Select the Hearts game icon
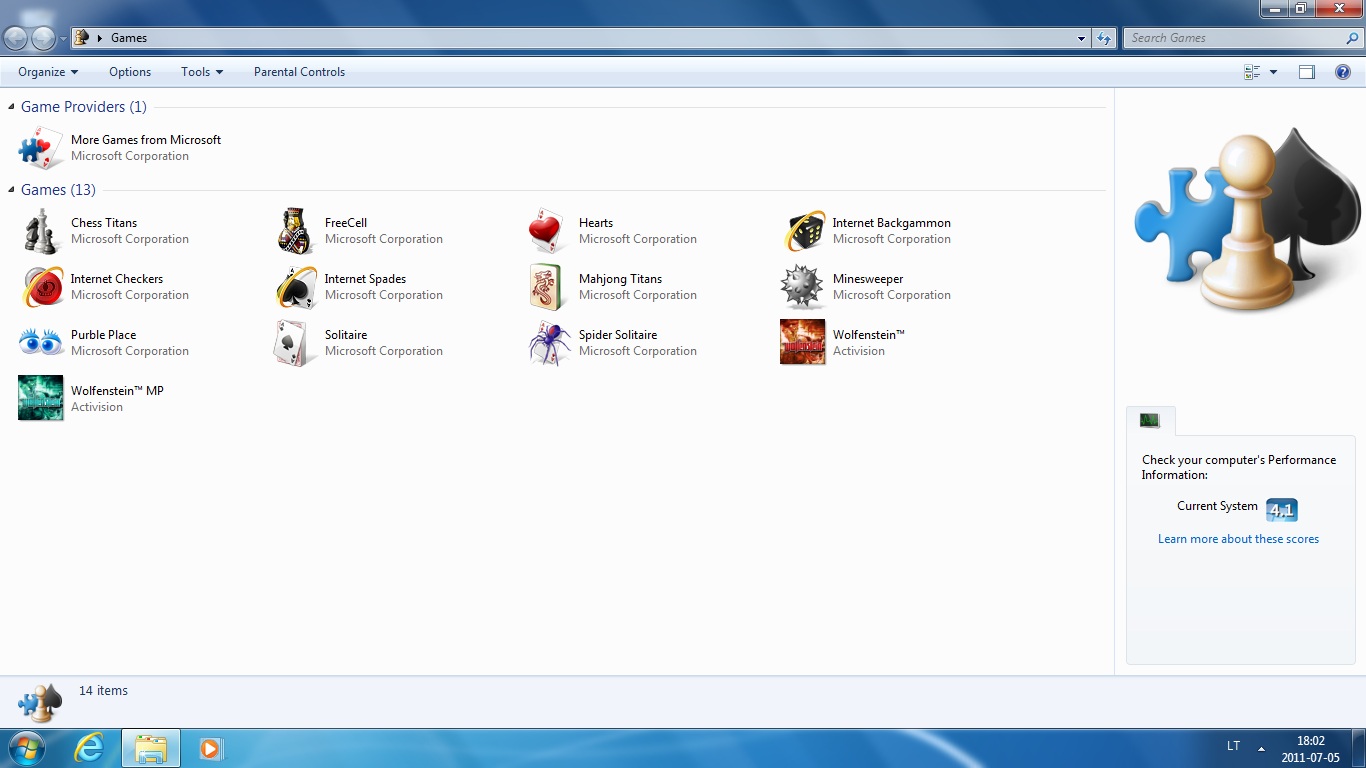1366x768 pixels. [549, 231]
